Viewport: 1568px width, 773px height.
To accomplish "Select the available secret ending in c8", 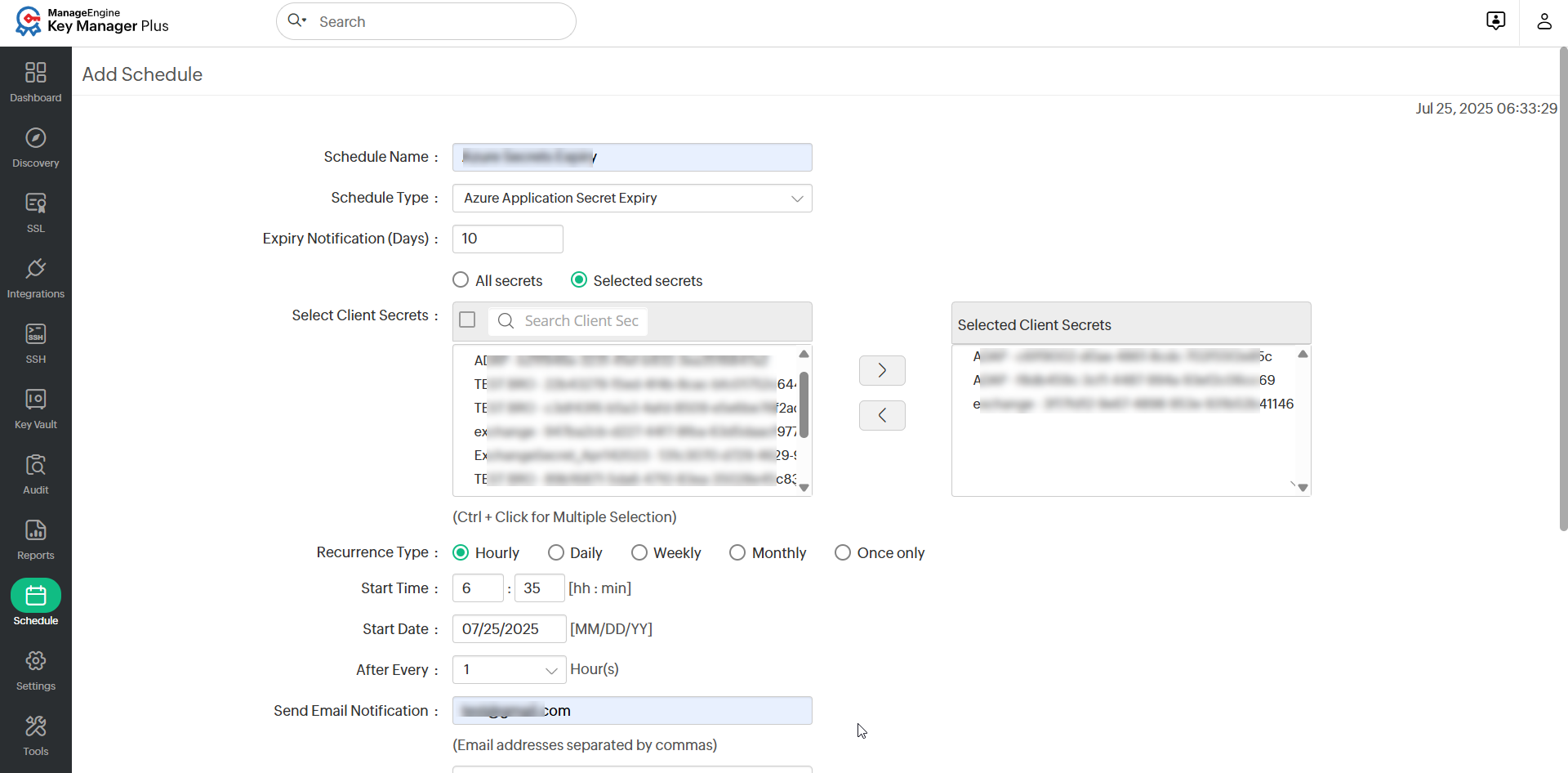I will (x=635, y=479).
